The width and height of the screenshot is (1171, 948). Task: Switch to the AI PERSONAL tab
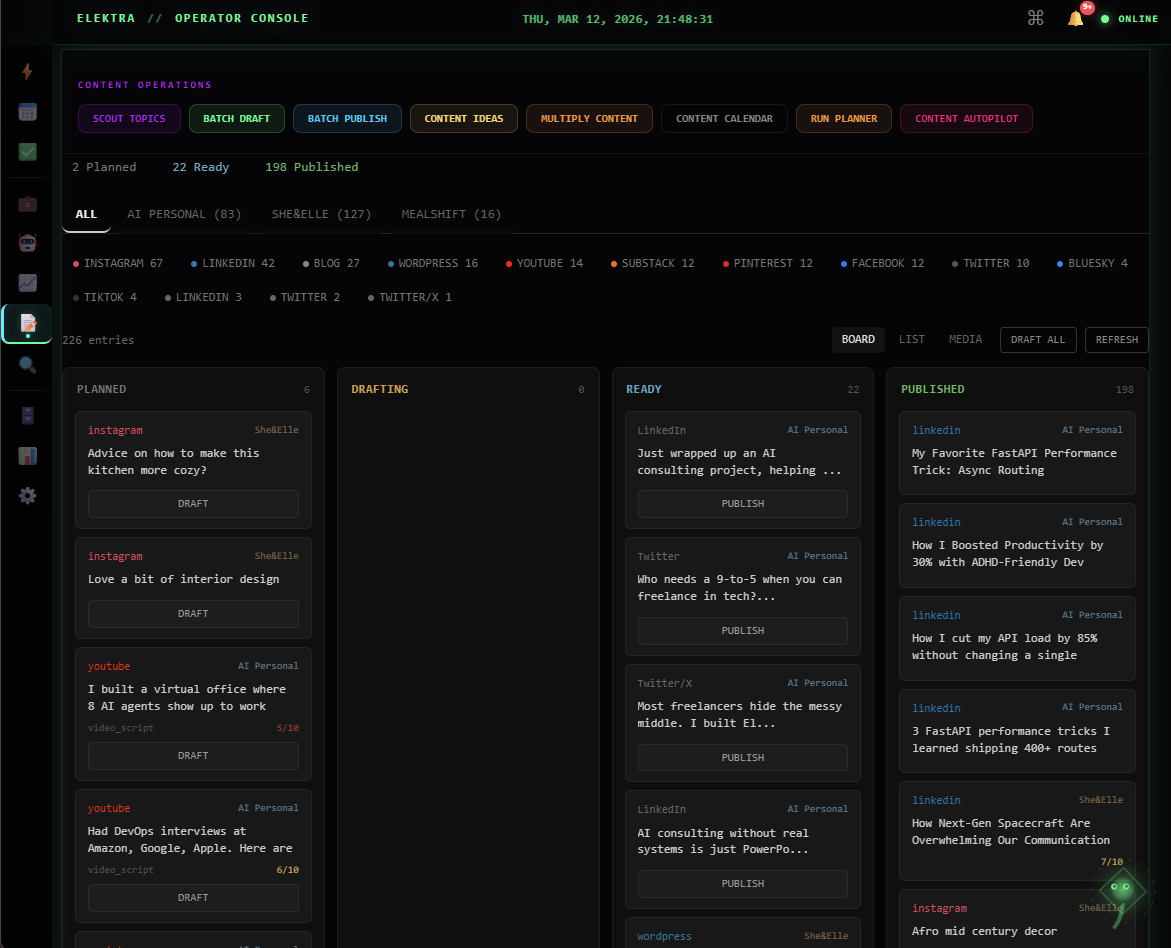click(184, 213)
